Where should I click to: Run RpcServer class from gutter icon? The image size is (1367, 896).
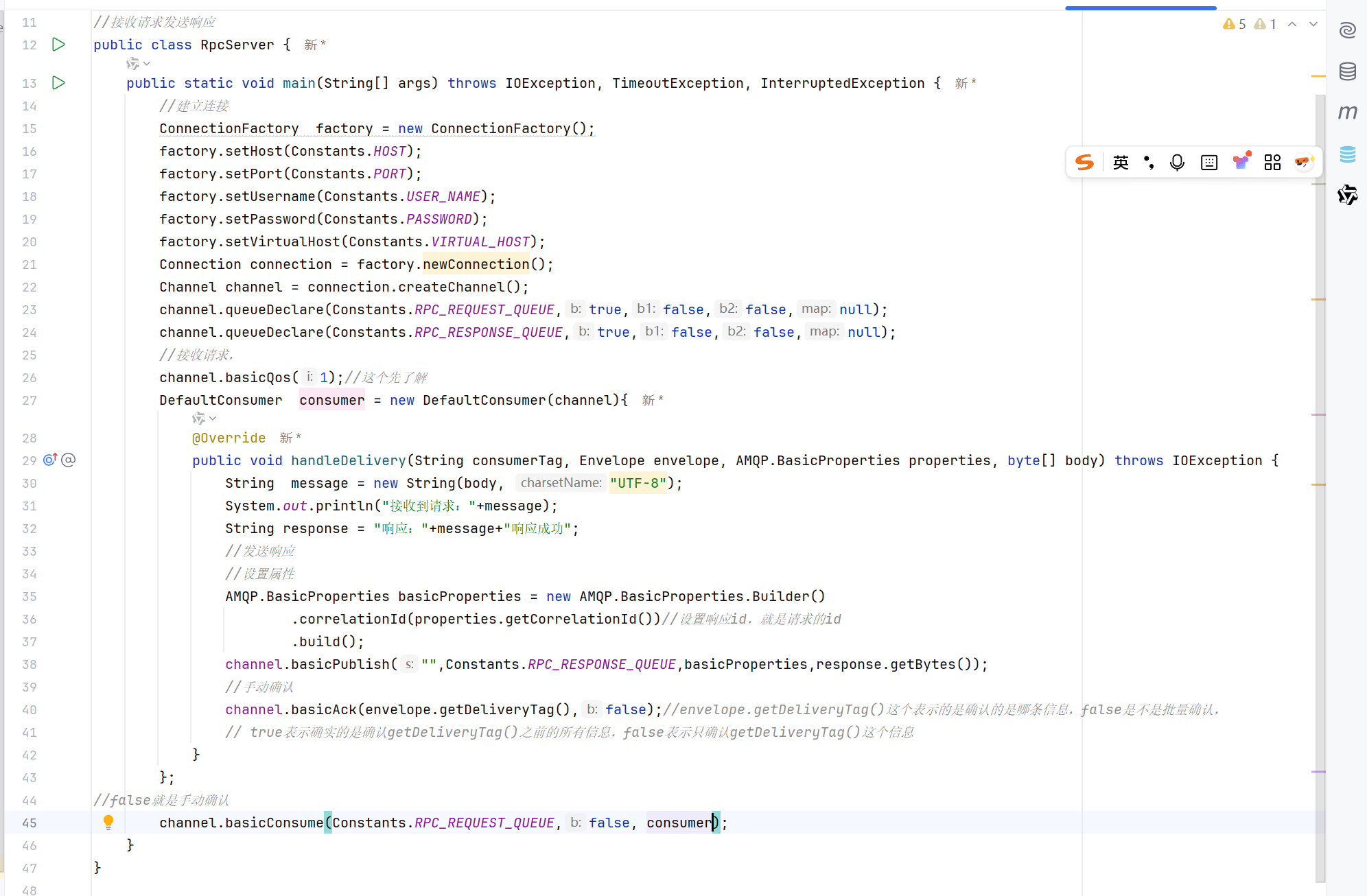point(58,45)
